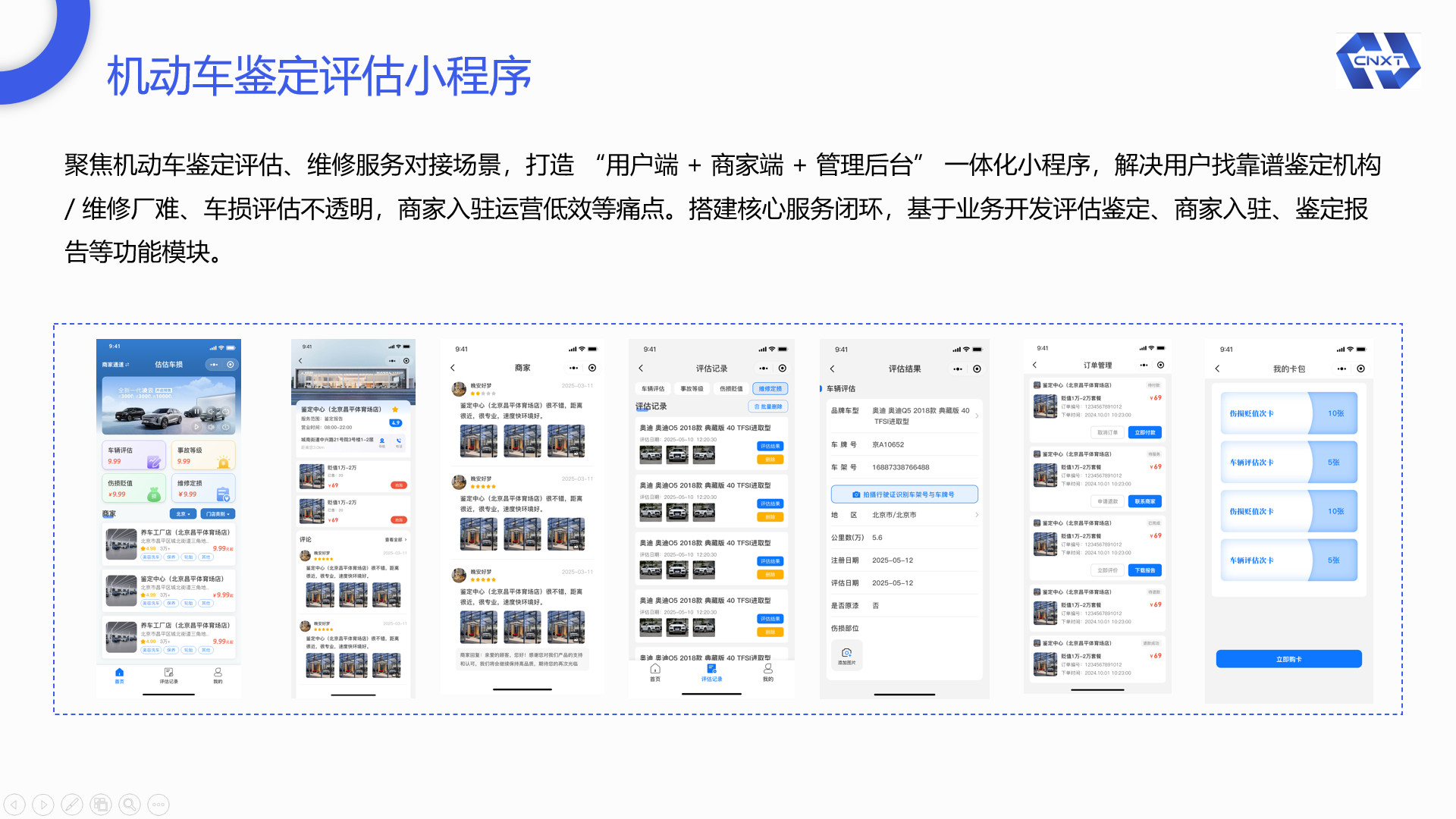Tap the back arrow on the 订单管理 screen
Image resolution: width=1456 pixels, height=819 pixels.
pyautogui.click(x=1034, y=365)
